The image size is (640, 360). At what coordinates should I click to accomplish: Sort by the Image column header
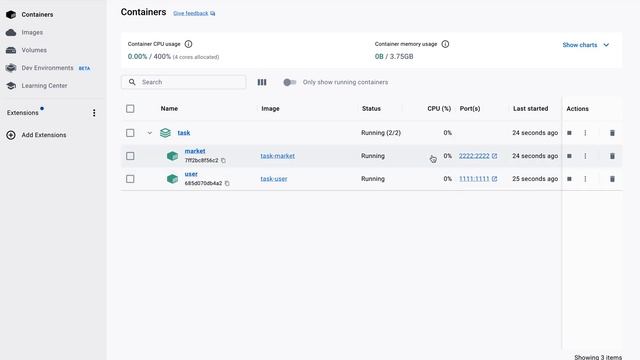(x=270, y=109)
